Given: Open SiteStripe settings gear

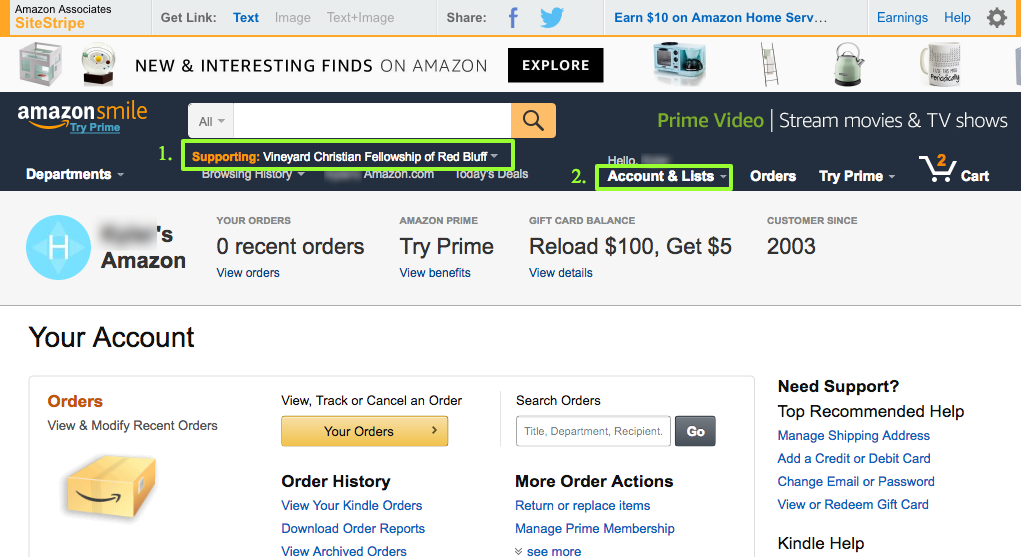Looking at the screenshot, I should point(997,18).
